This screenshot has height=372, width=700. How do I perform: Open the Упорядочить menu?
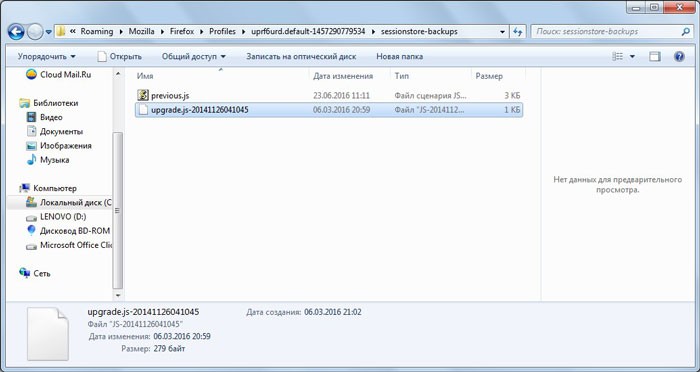[46, 56]
